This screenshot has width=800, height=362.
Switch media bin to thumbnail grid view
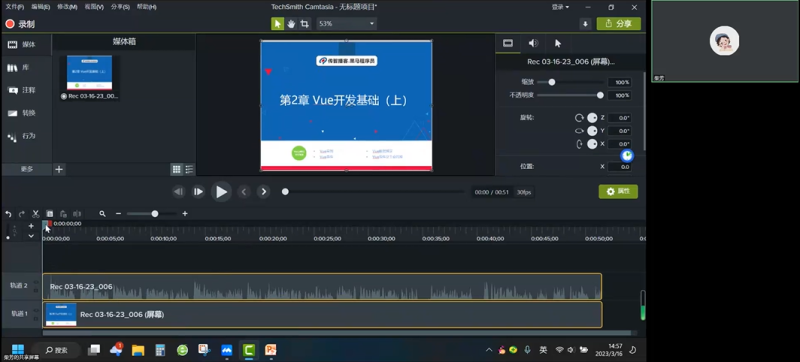[177, 169]
